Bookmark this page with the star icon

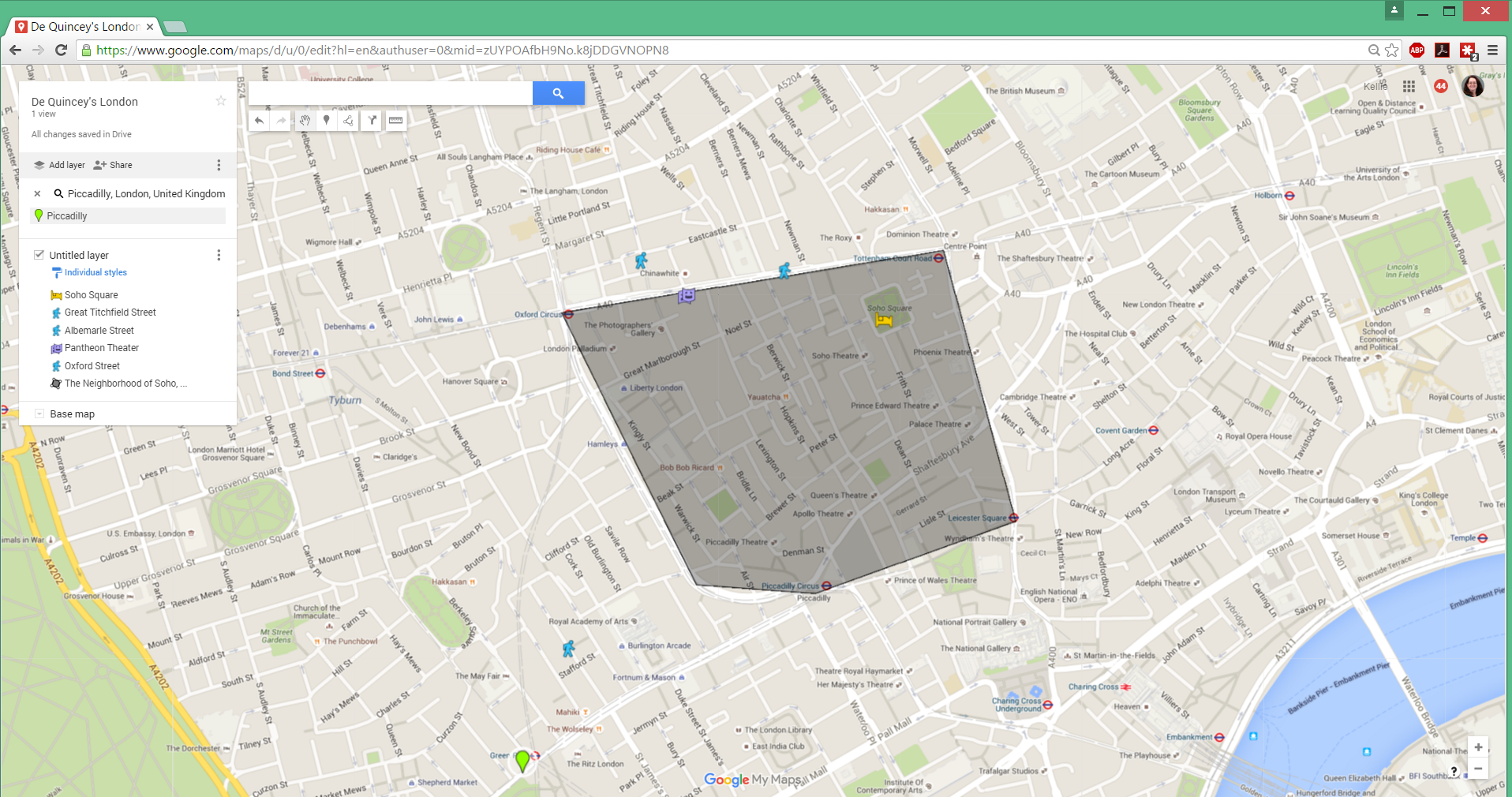(1391, 50)
